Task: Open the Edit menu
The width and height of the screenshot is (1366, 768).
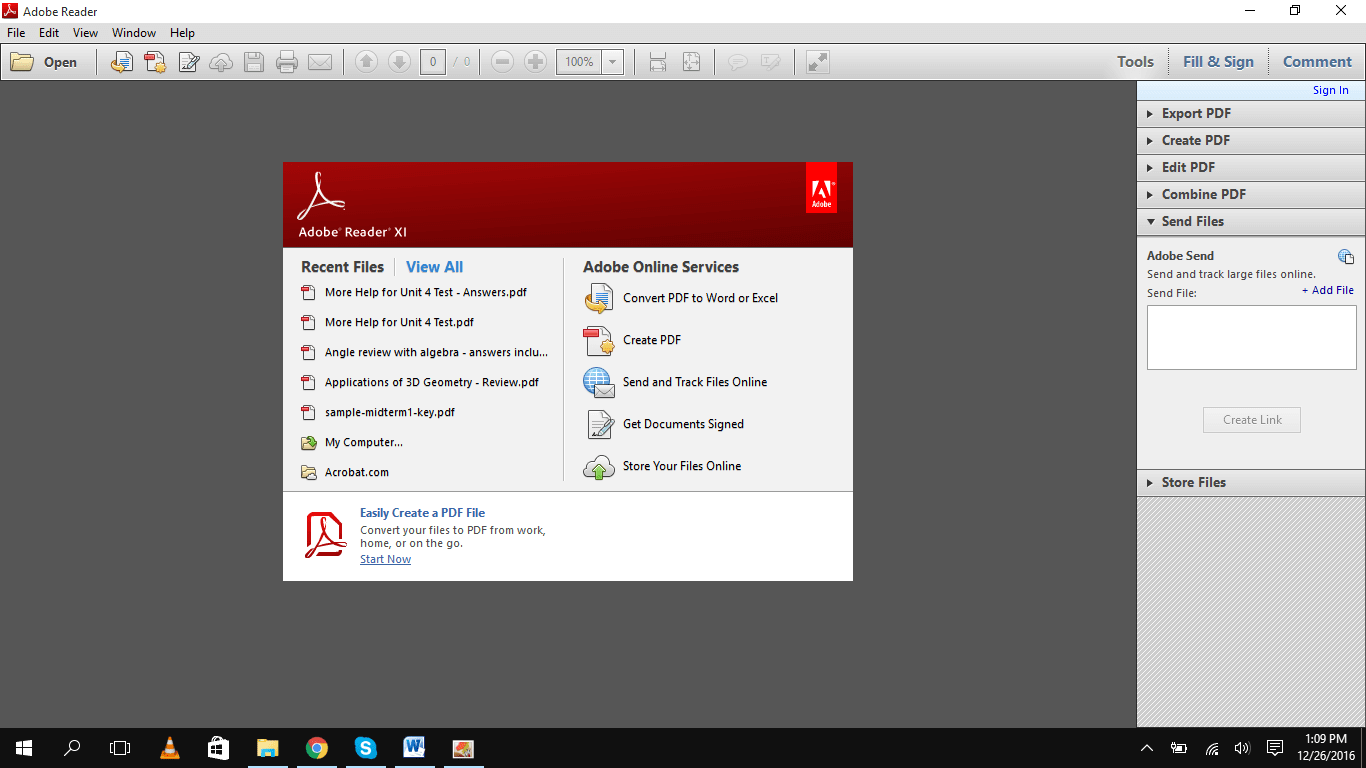Action: [48, 32]
